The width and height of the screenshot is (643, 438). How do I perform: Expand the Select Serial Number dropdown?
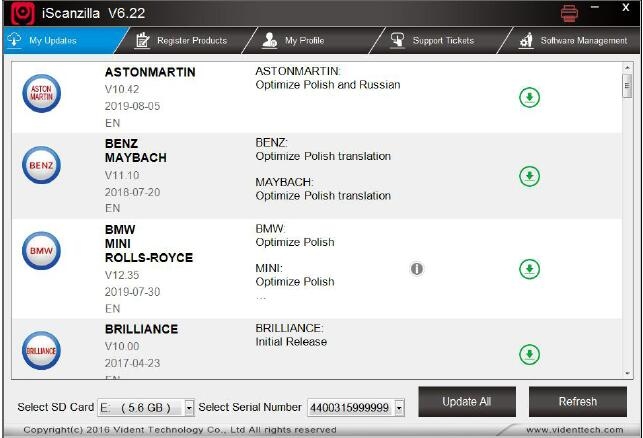click(x=400, y=408)
